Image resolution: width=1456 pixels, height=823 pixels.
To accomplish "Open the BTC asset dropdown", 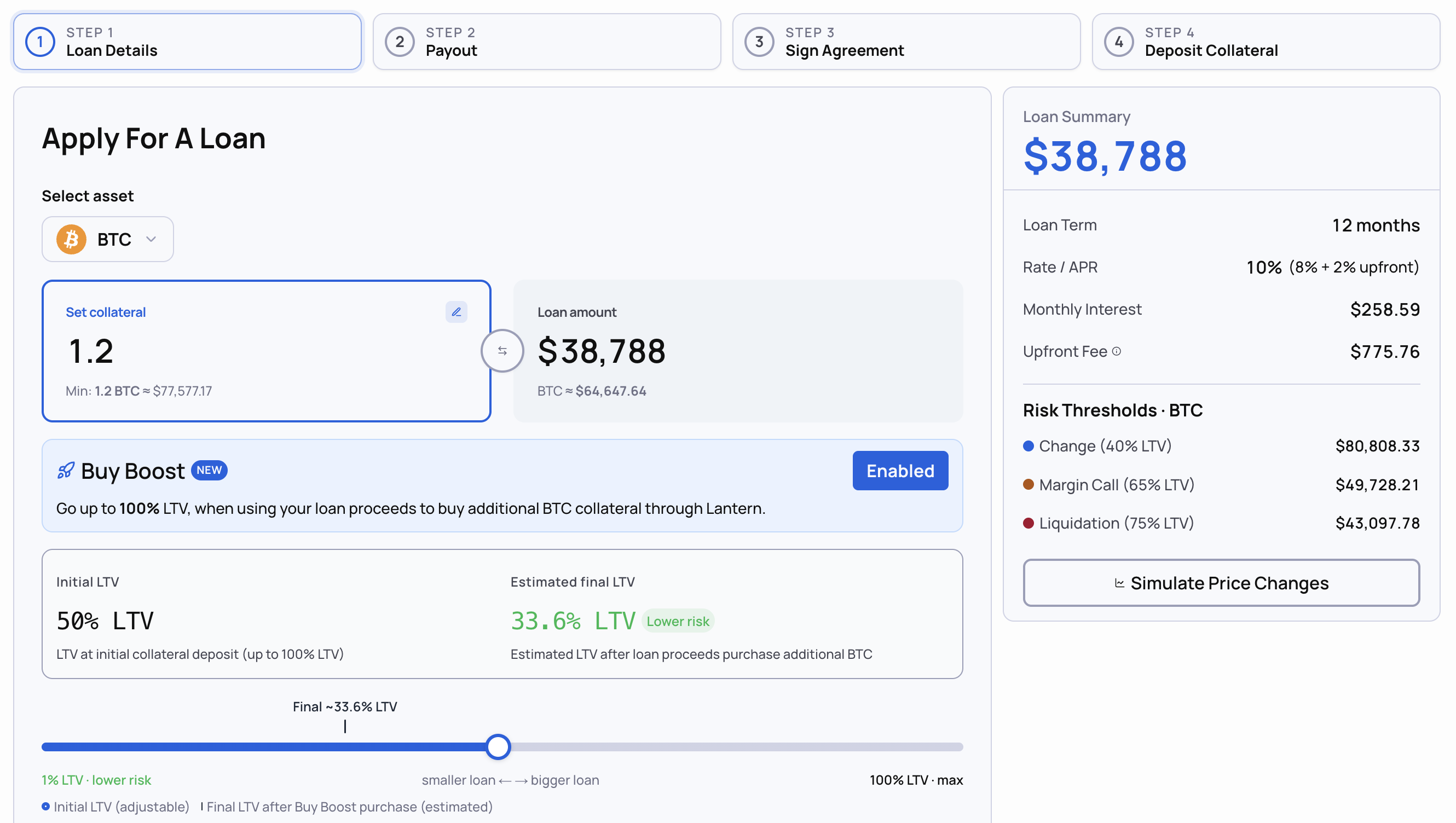I will point(107,239).
